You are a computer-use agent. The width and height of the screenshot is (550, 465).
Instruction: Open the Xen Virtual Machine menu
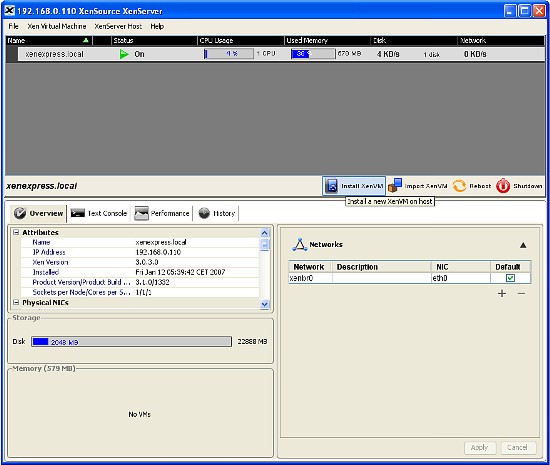(57, 26)
